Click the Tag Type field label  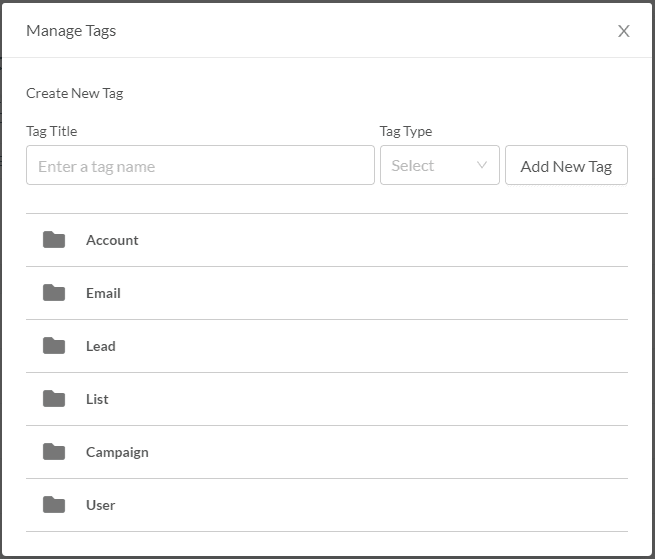(405, 131)
